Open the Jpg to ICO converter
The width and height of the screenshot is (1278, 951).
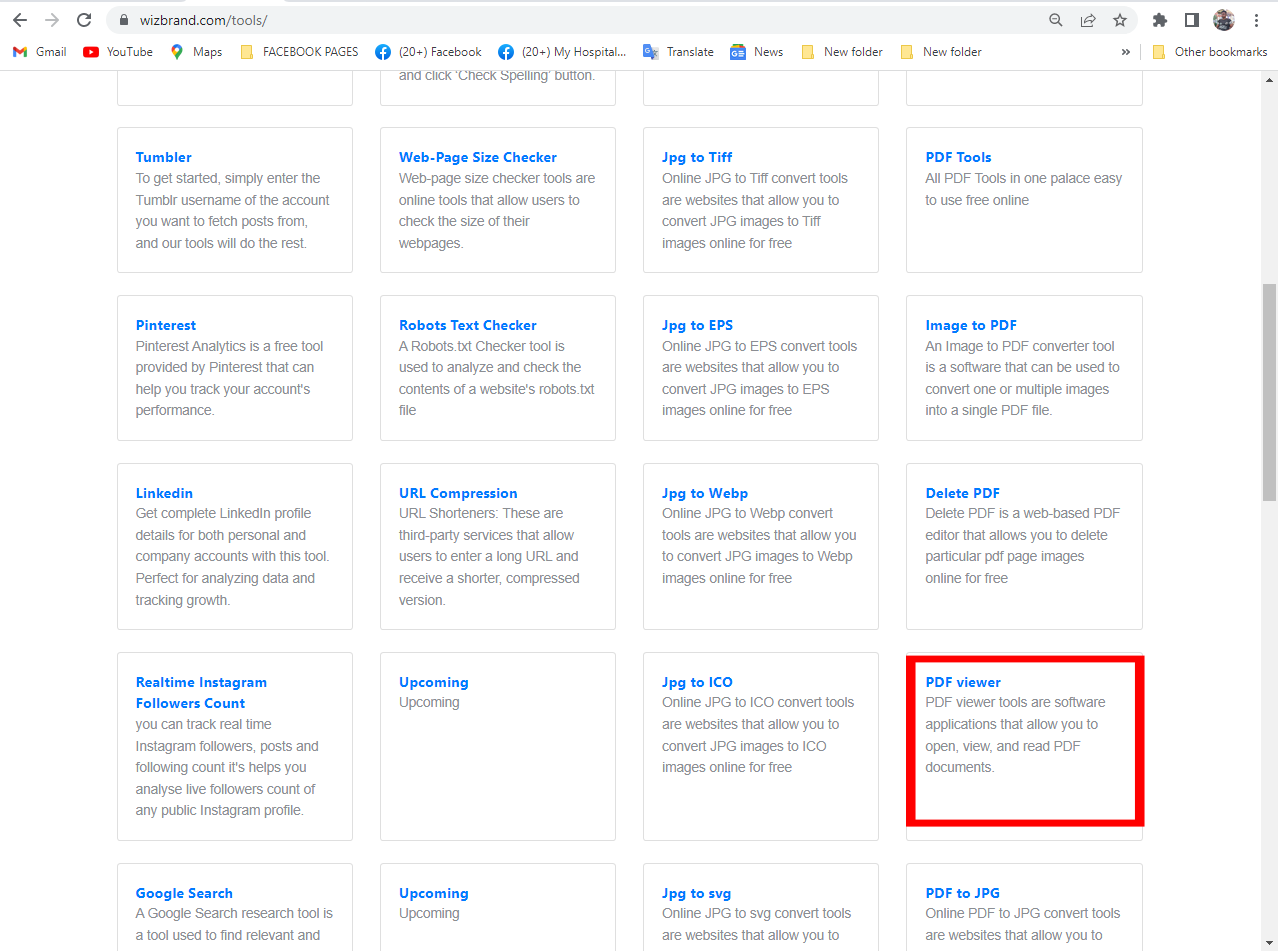(697, 682)
